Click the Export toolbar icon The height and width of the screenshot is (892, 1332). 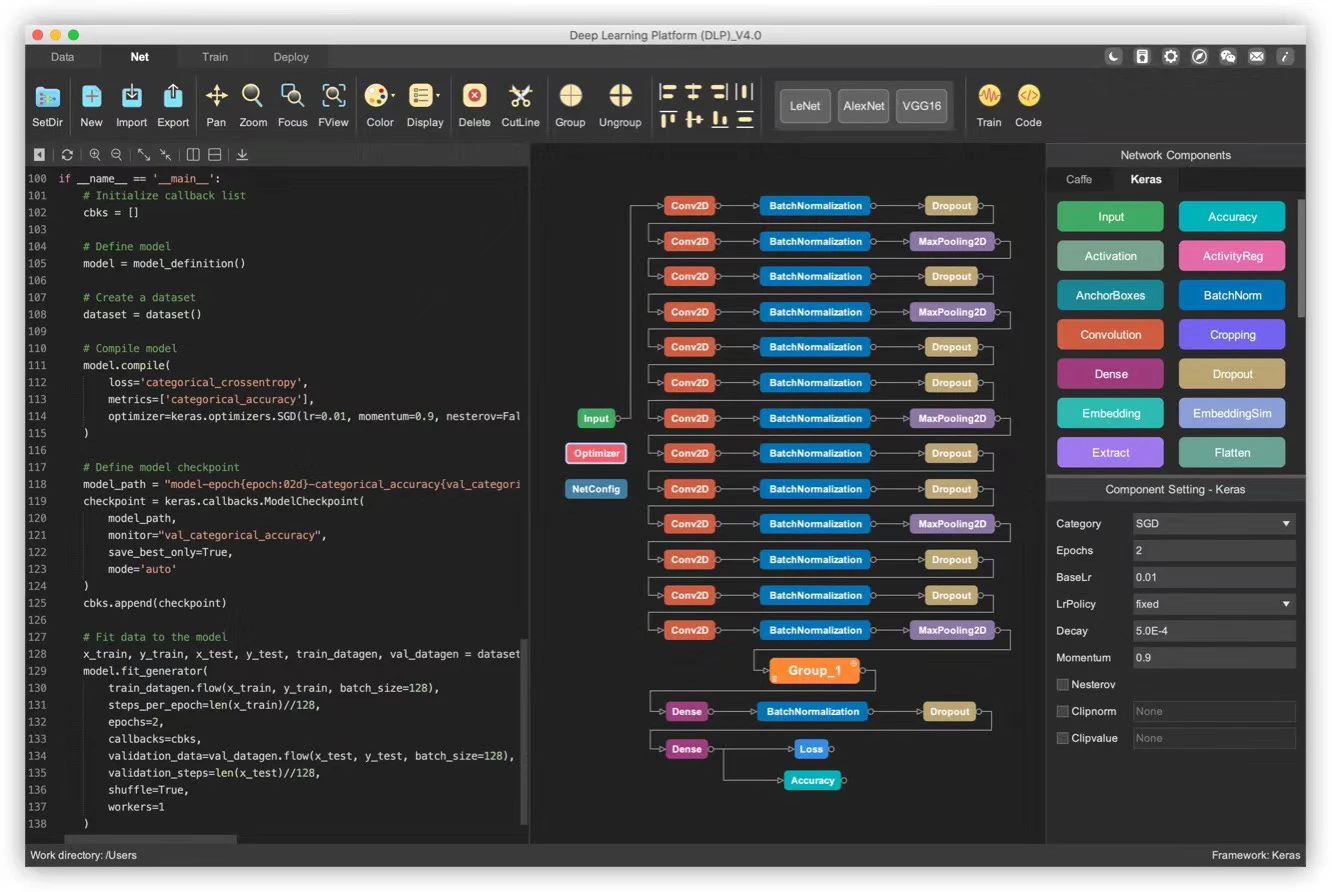tap(173, 96)
